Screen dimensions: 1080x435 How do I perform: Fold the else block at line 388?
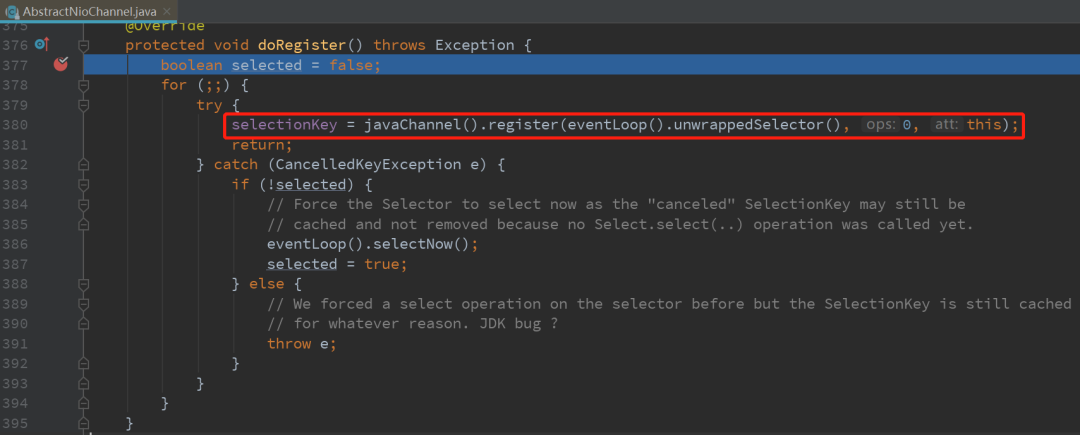[x=85, y=284]
